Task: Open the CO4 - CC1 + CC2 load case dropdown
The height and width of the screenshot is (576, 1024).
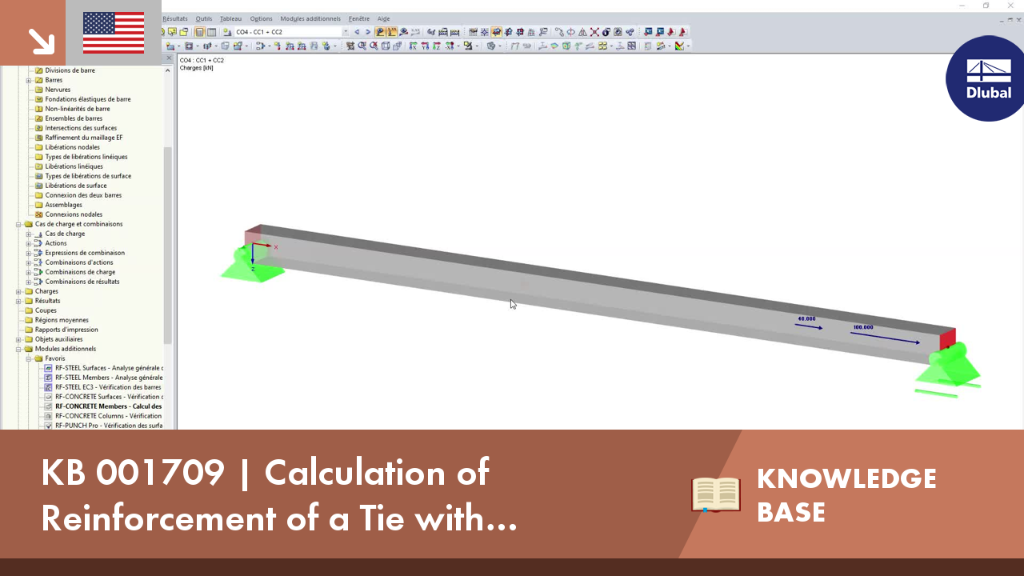Action: (293, 31)
